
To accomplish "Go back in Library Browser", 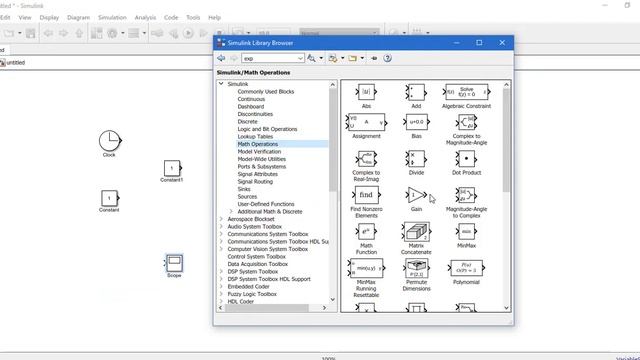I will click(221, 58).
